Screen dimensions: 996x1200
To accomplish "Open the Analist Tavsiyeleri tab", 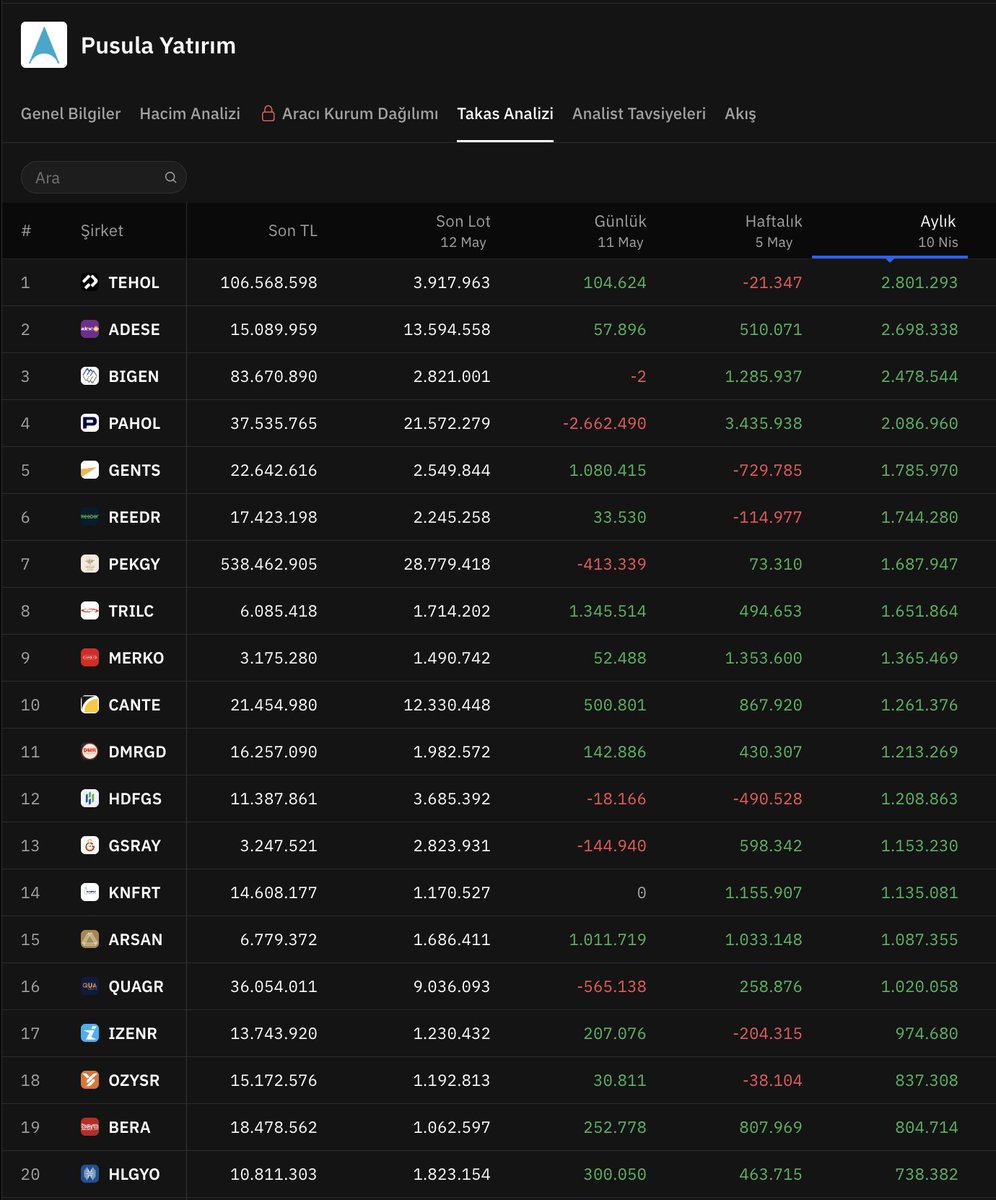I will point(639,114).
